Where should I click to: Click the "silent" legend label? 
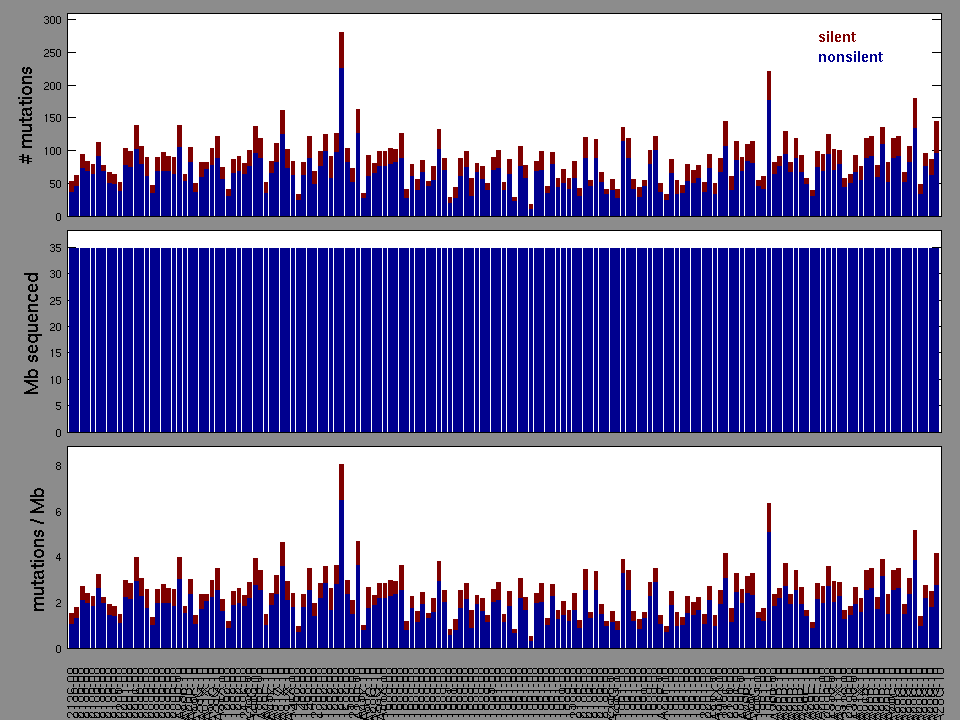pyautogui.click(x=837, y=37)
